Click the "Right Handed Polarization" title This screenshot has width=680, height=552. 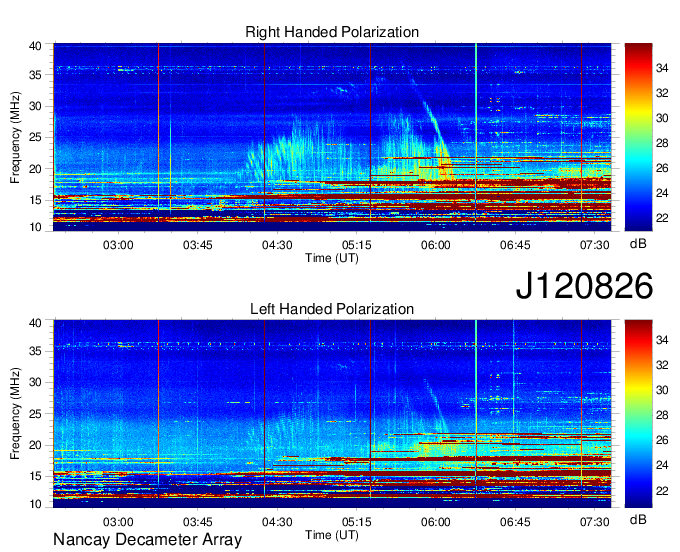332,32
